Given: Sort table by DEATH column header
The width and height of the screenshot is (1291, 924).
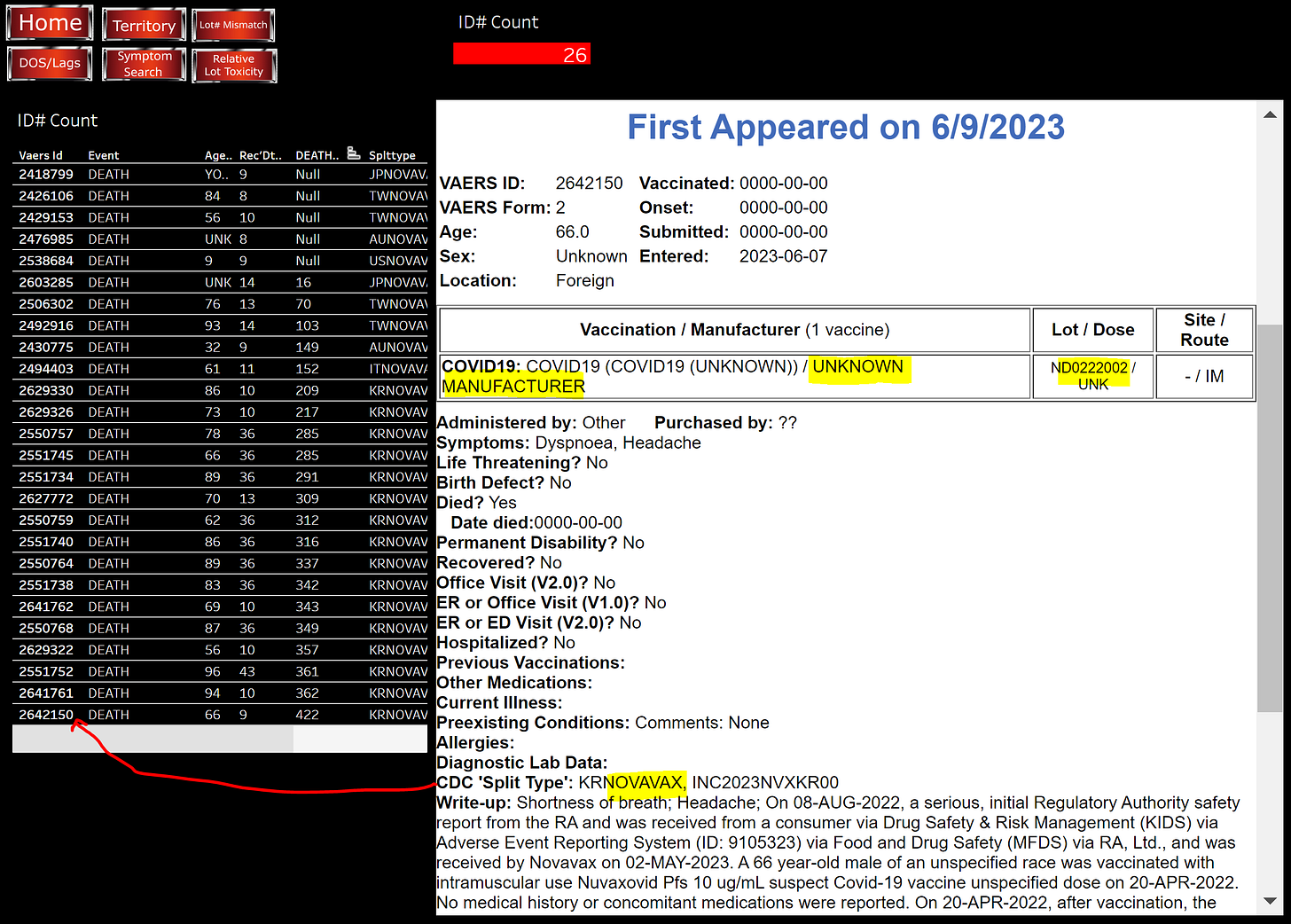Looking at the screenshot, I should (x=317, y=155).
